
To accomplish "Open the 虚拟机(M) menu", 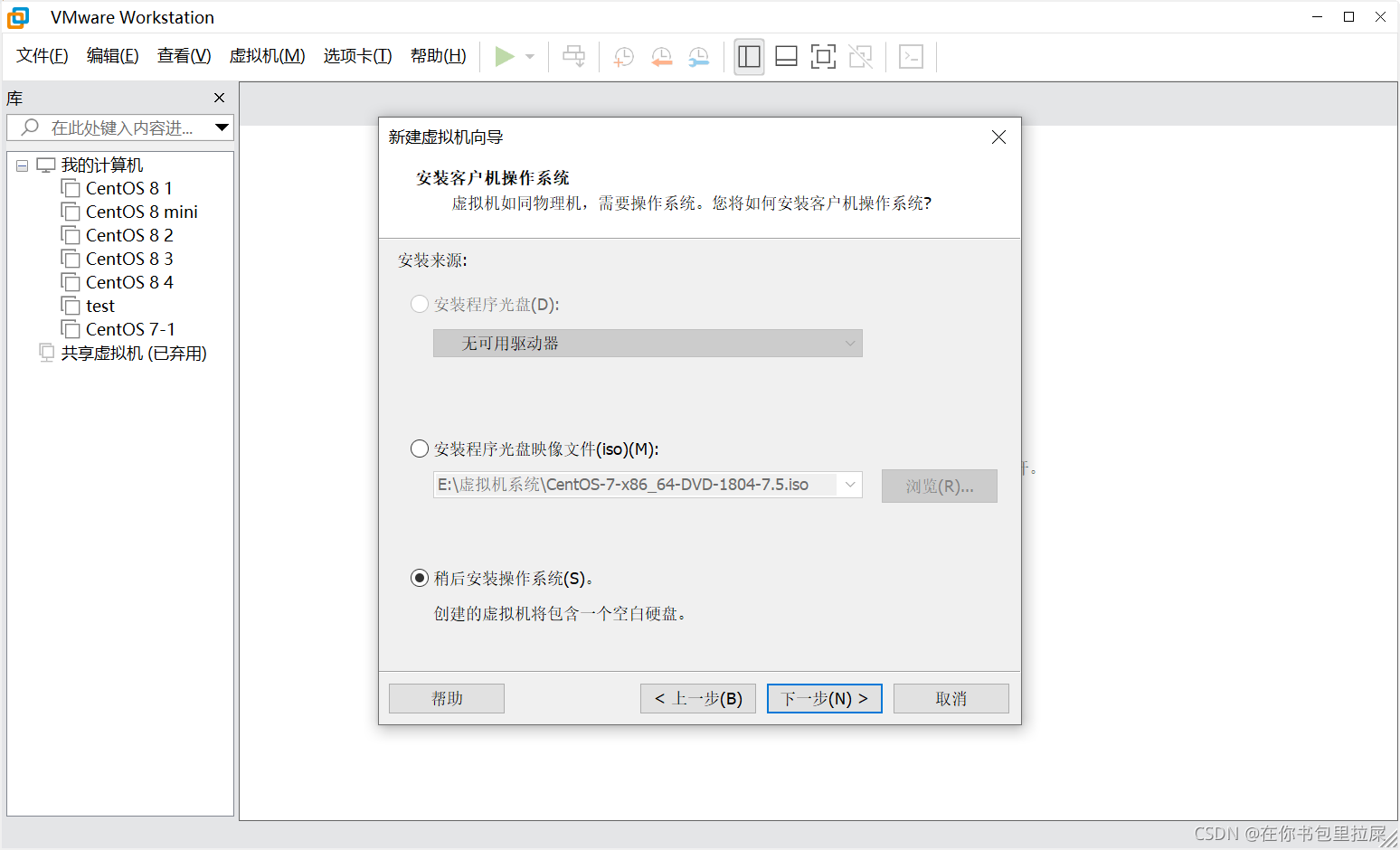I will [268, 56].
